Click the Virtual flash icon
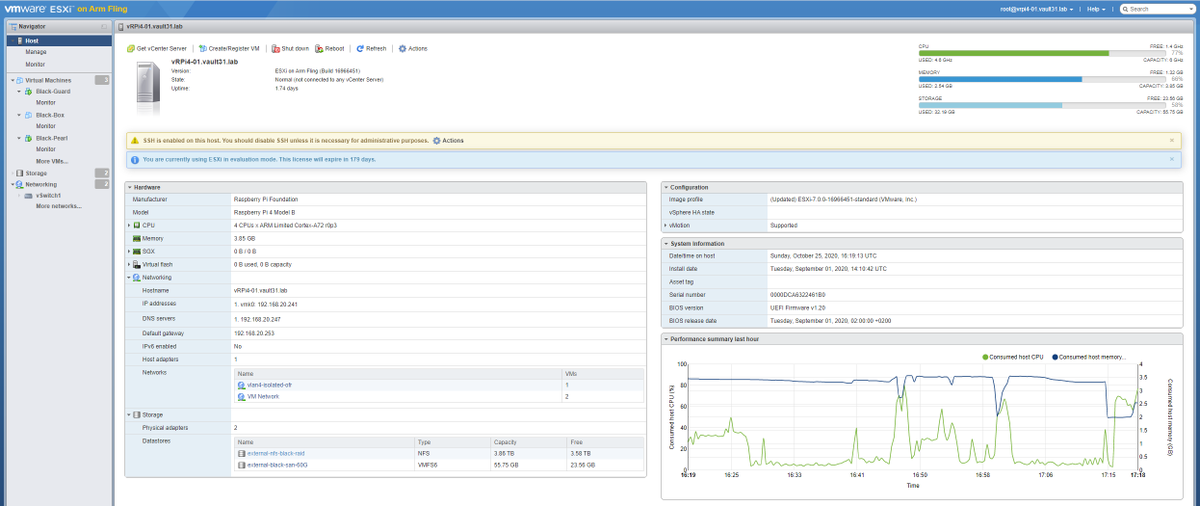This screenshot has height=506, width=1200. [137, 264]
